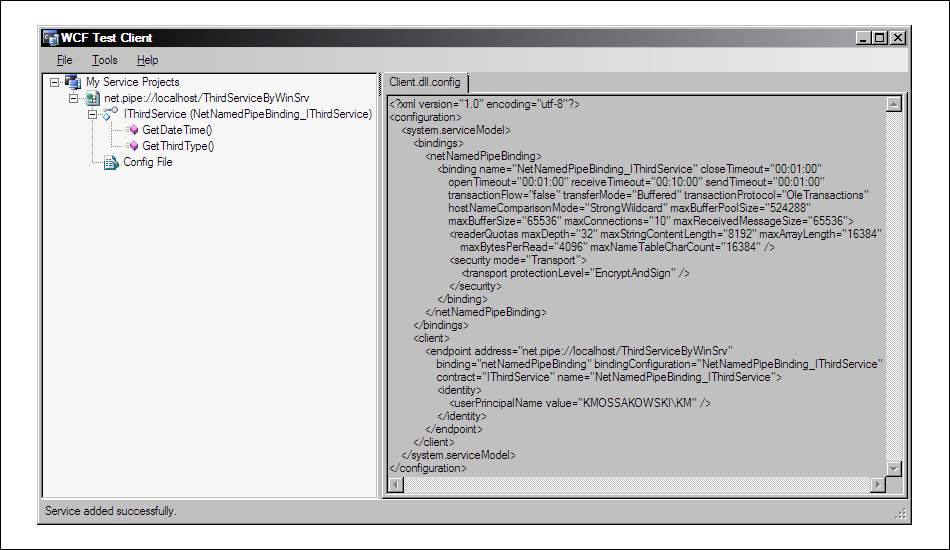Close the WCF Test Client window

pyautogui.click(x=899, y=38)
